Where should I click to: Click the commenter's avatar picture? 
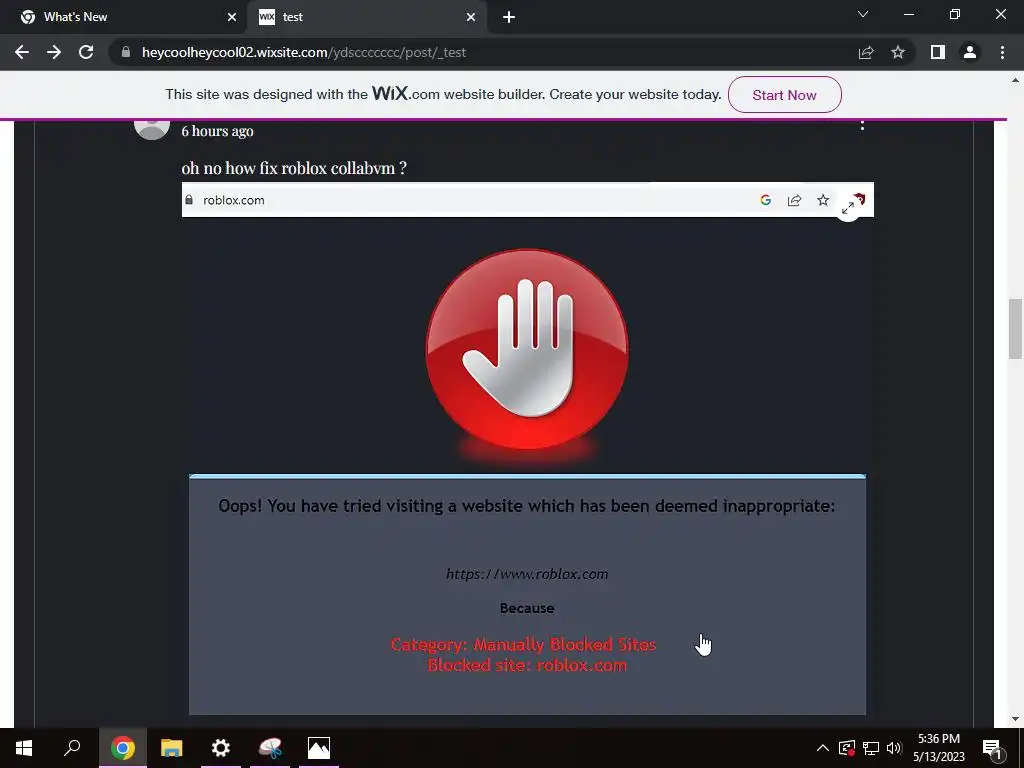pos(152,129)
